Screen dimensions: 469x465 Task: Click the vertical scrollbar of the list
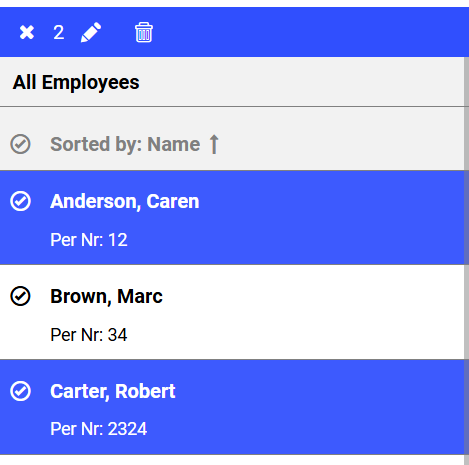coord(466,261)
